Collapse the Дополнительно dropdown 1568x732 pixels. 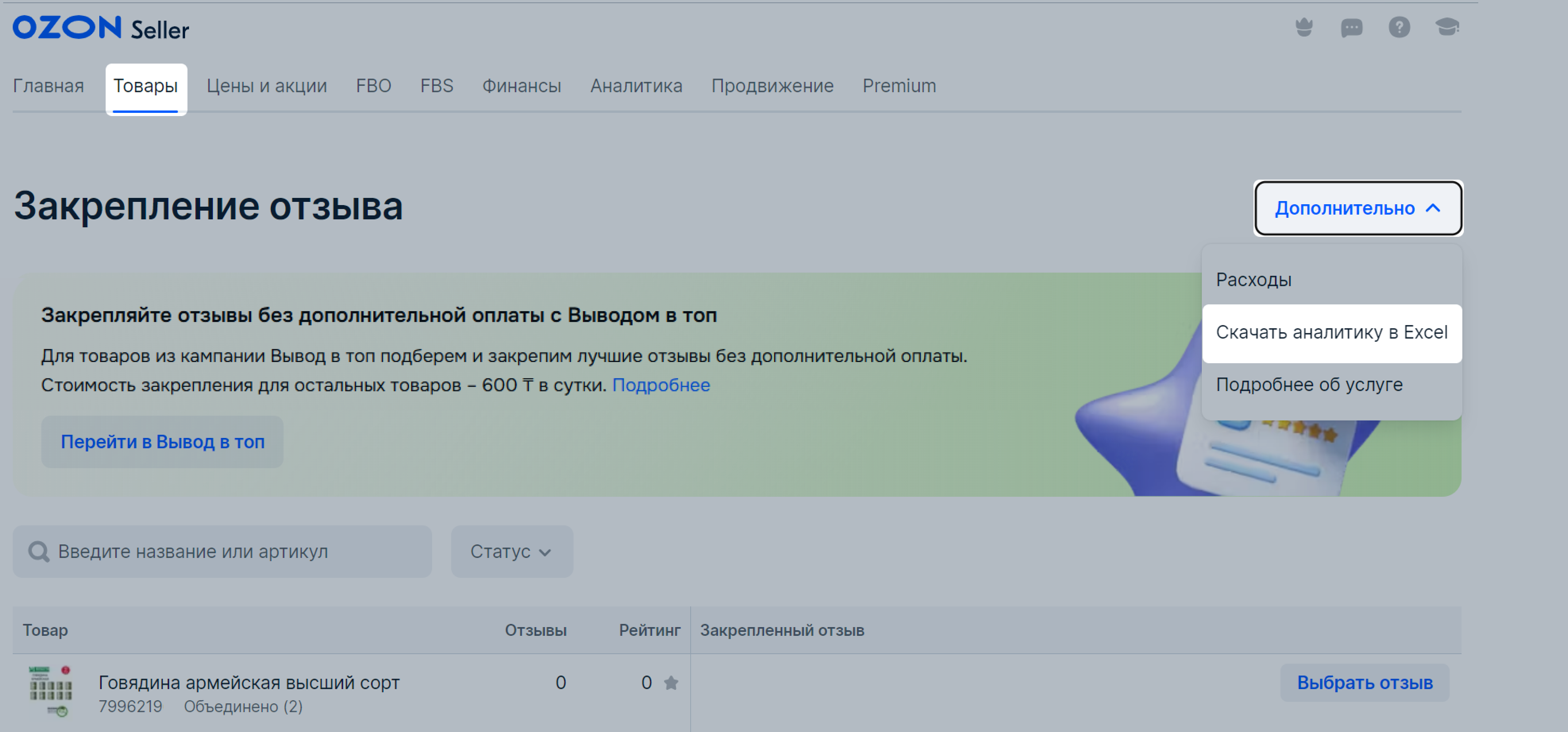point(1358,208)
